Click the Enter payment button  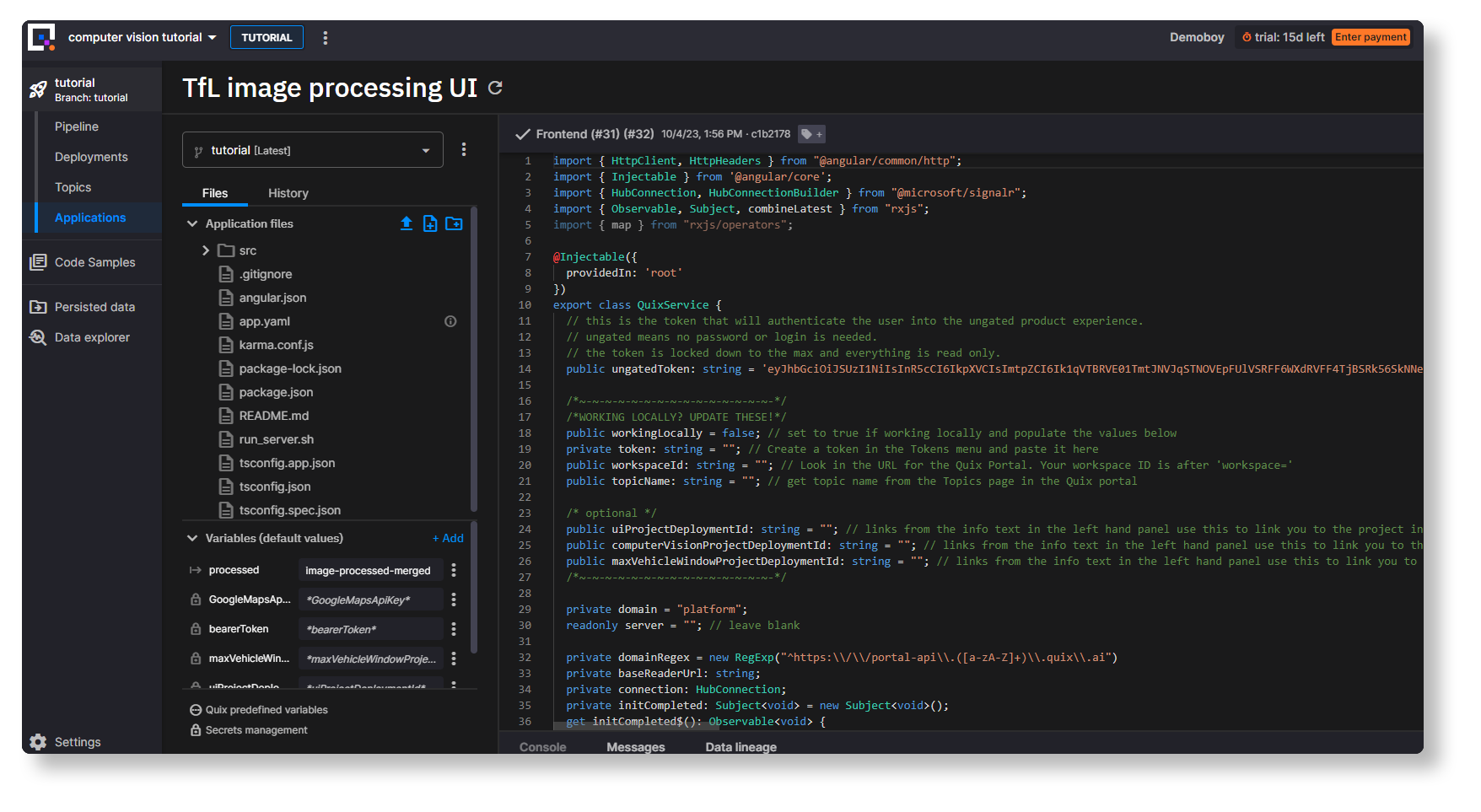(x=1371, y=36)
